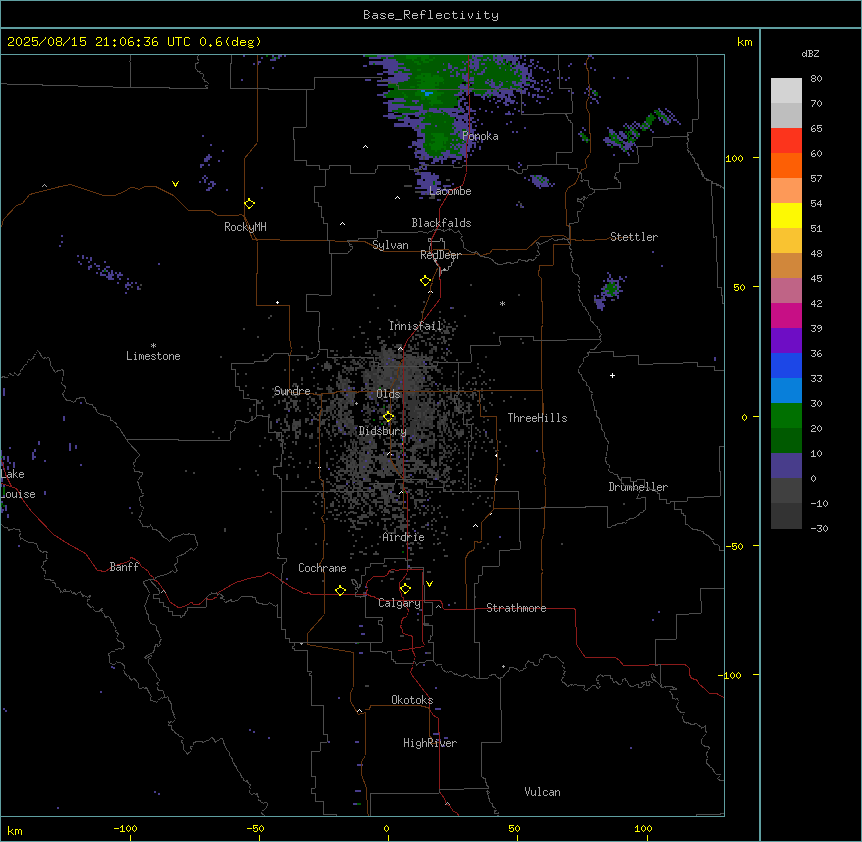Select the light gray 80-70 dBZ swatch

(786, 91)
